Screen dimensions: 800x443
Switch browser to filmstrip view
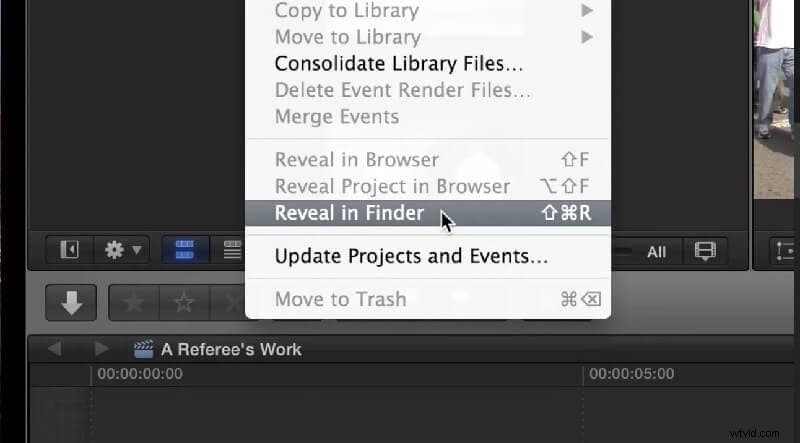[x=185, y=250]
